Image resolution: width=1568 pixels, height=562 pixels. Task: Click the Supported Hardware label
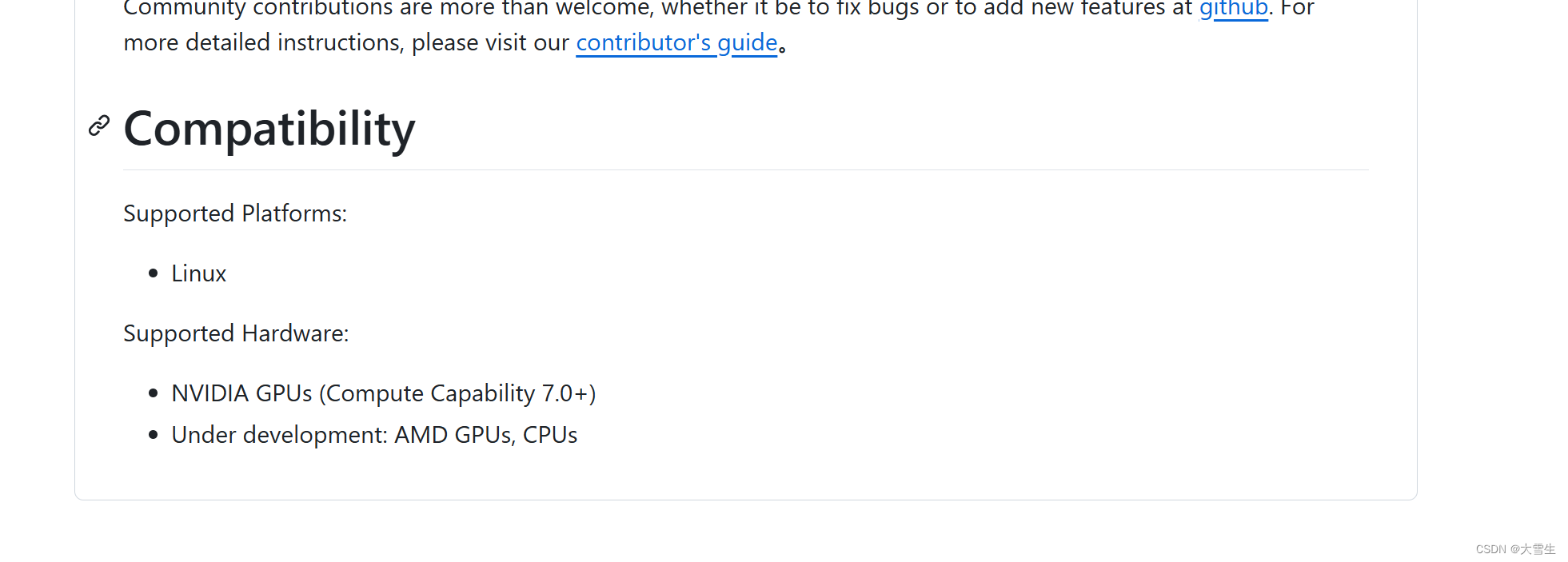point(236,333)
